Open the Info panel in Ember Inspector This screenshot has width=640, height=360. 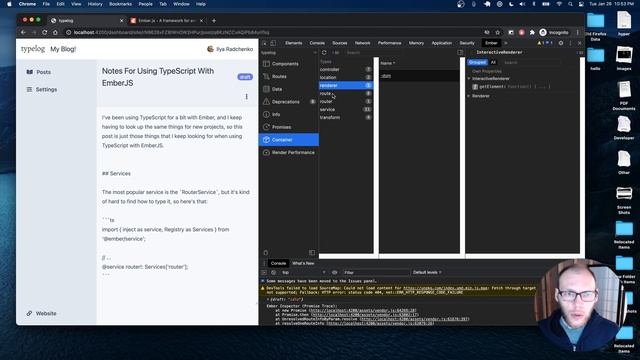coord(289,114)
